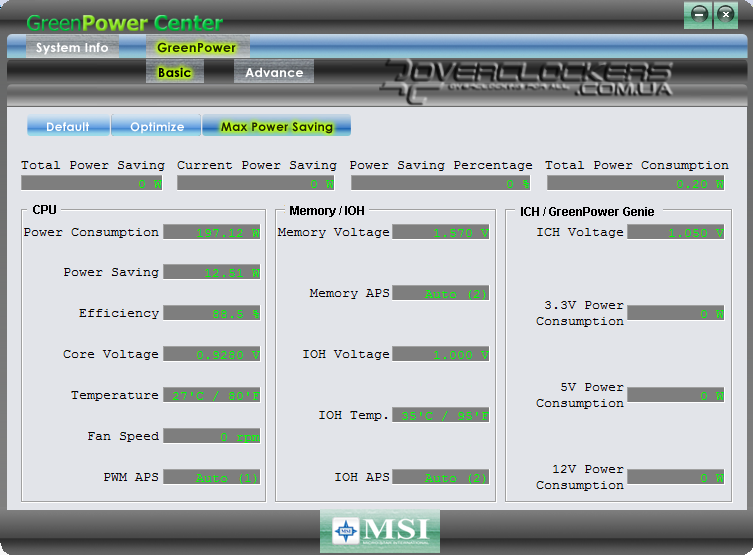Click the Core Voltage label

click(110, 354)
